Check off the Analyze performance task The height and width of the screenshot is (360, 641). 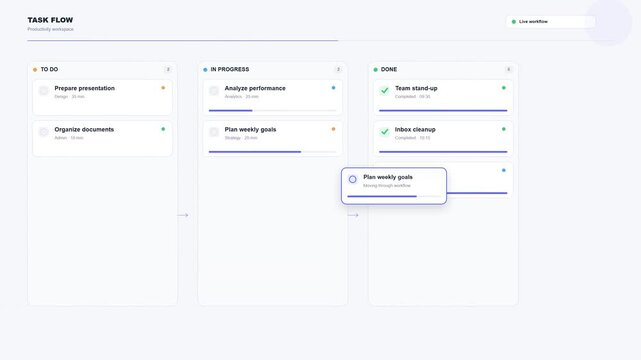214,91
